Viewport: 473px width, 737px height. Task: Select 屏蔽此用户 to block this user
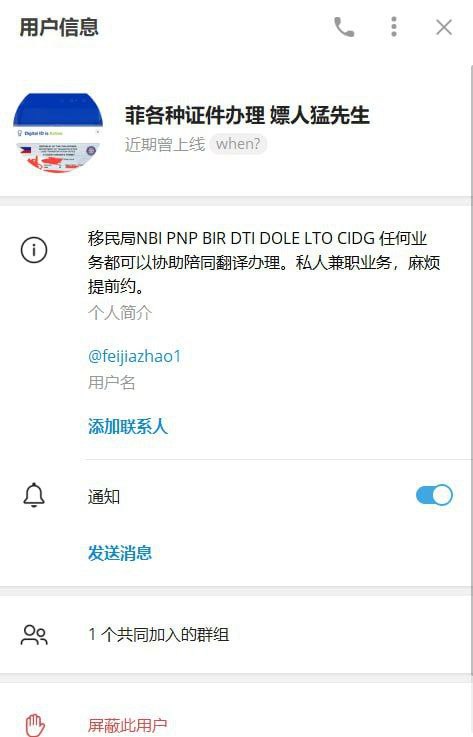coord(127,725)
